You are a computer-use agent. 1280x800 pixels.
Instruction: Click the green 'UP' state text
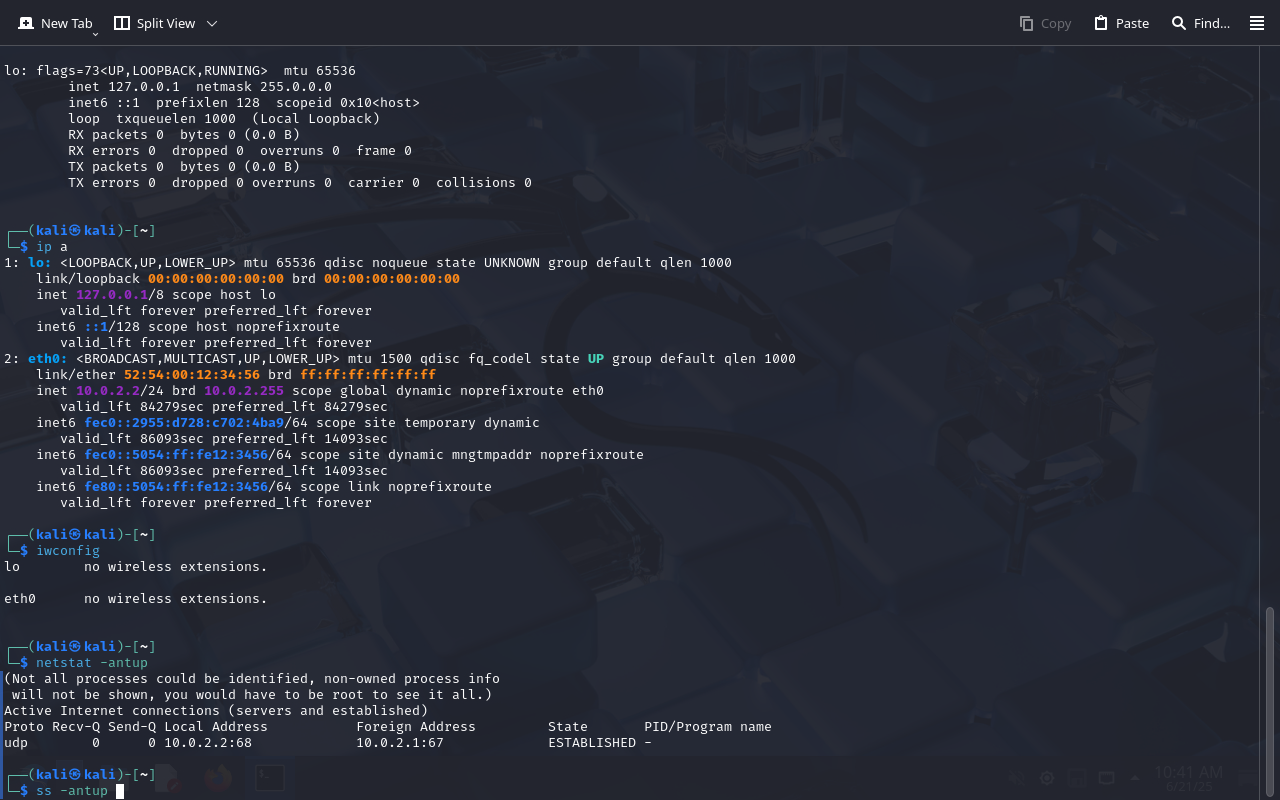[x=596, y=359]
